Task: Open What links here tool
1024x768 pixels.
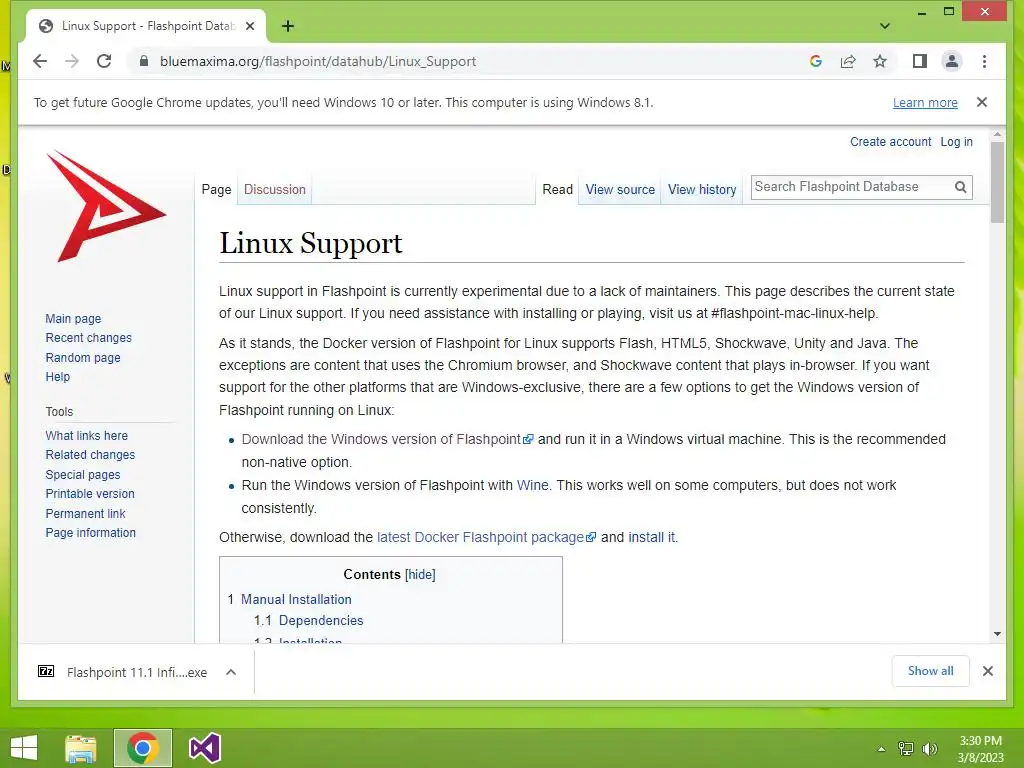Action: 86,436
